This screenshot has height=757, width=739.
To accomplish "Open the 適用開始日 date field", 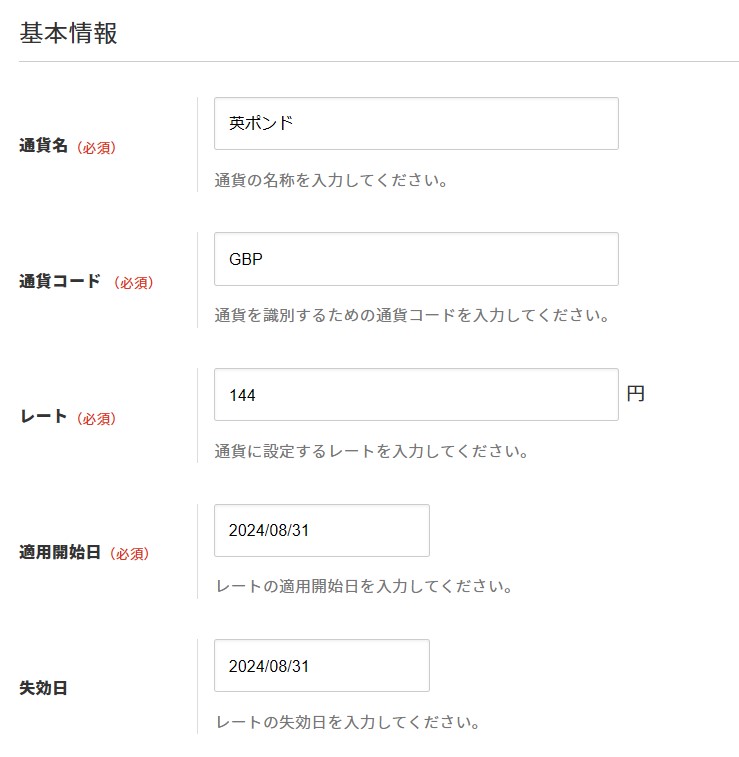I will click(321, 530).
